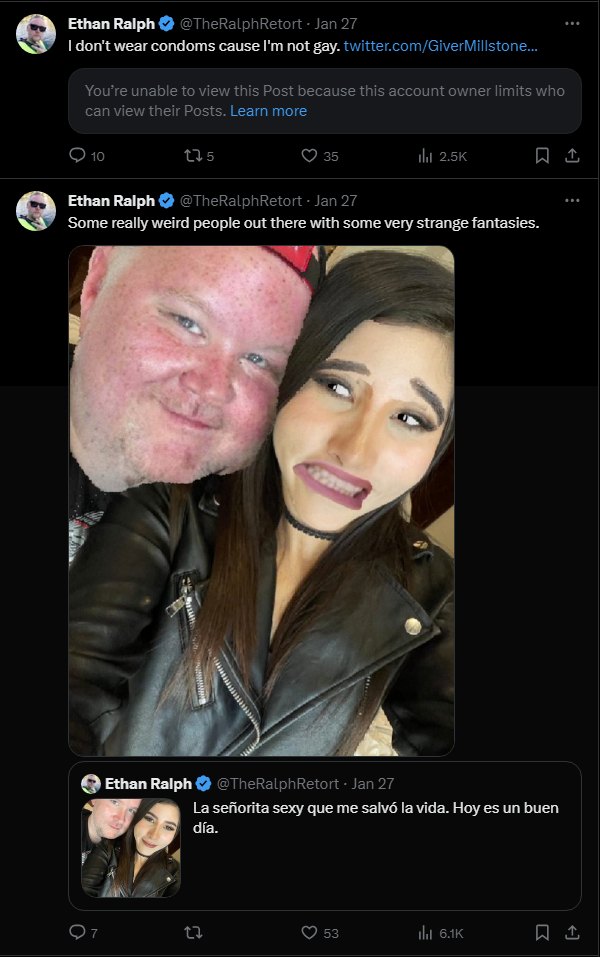The image size is (600, 957).
Task: Share the second post
Action: click(572, 932)
